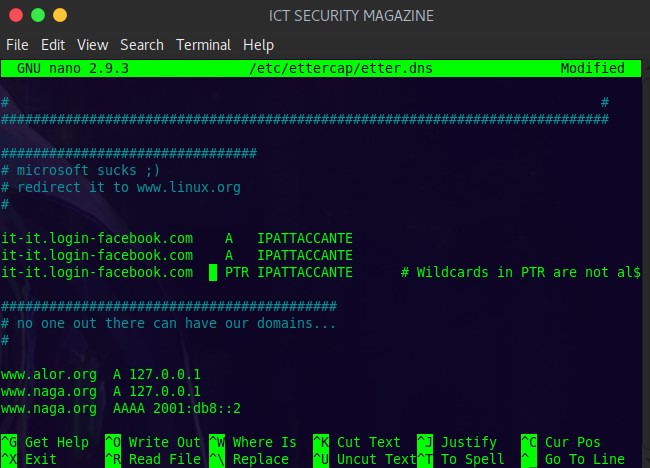Click the ^X Exit shortcut
Screen dimensions: 650x468
coord(29,459)
